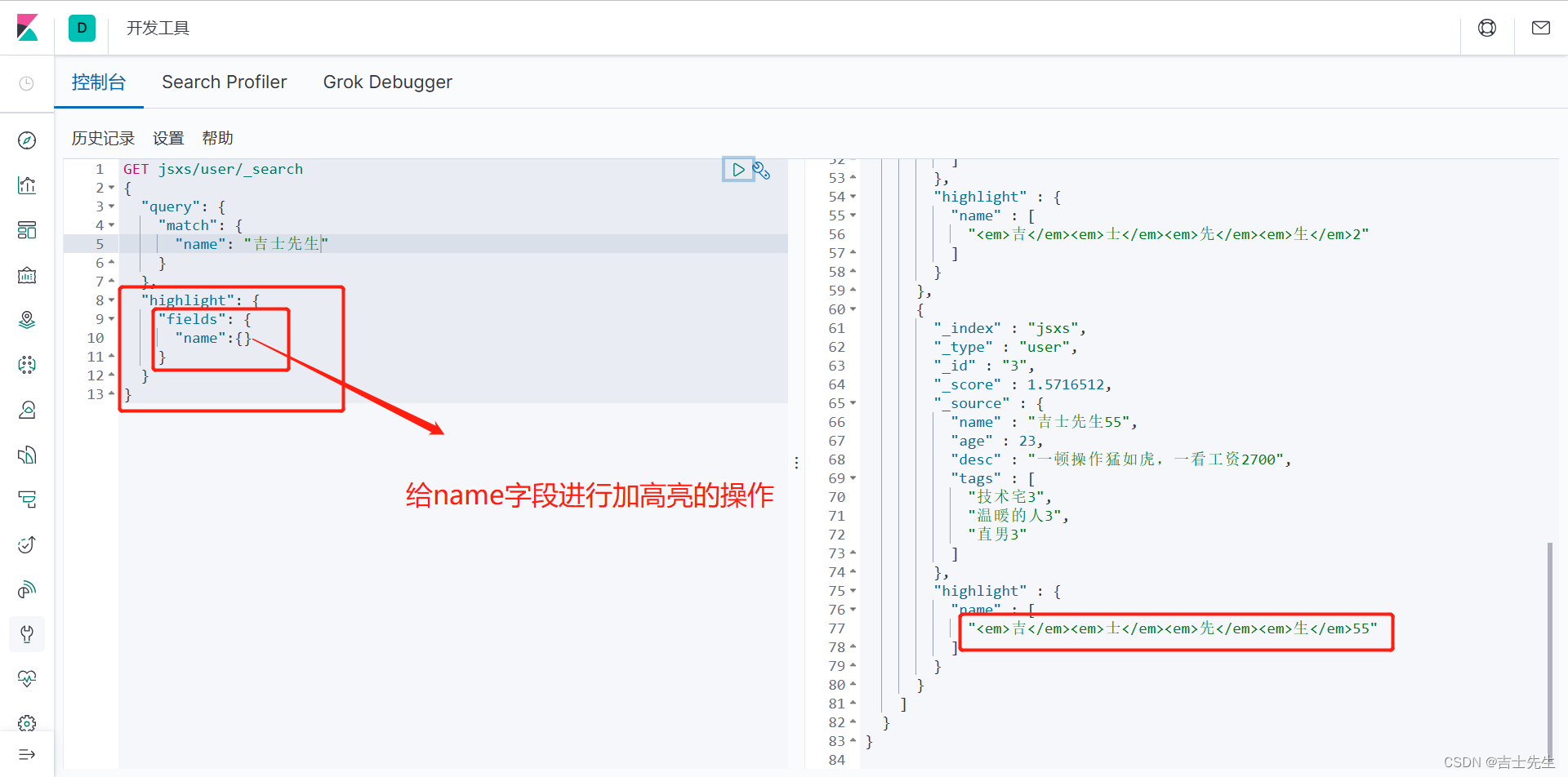The height and width of the screenshot is (777, 1568).
Task: Open Management gear icon in sidebar
Action: point(27,723)
